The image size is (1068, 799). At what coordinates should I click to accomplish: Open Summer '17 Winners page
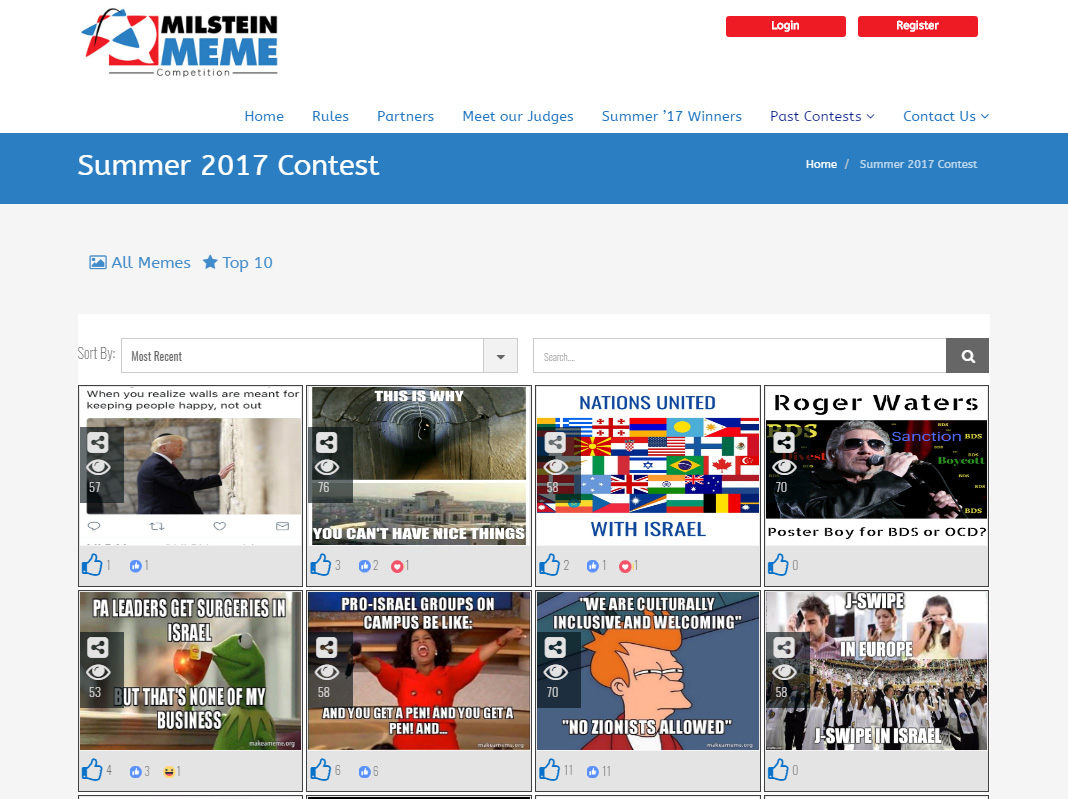tap(672, 116)
